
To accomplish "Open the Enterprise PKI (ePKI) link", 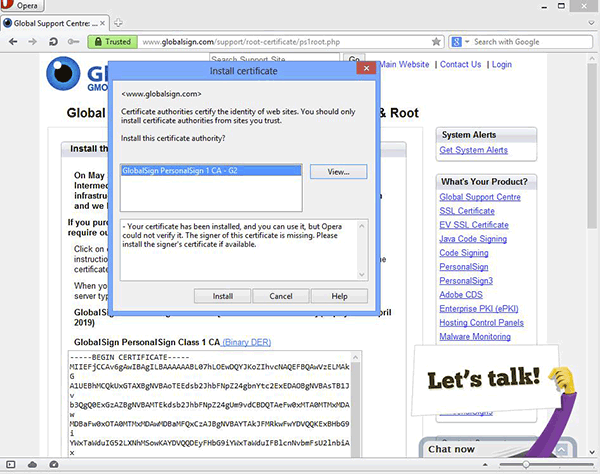I will (x=479, y=309).
